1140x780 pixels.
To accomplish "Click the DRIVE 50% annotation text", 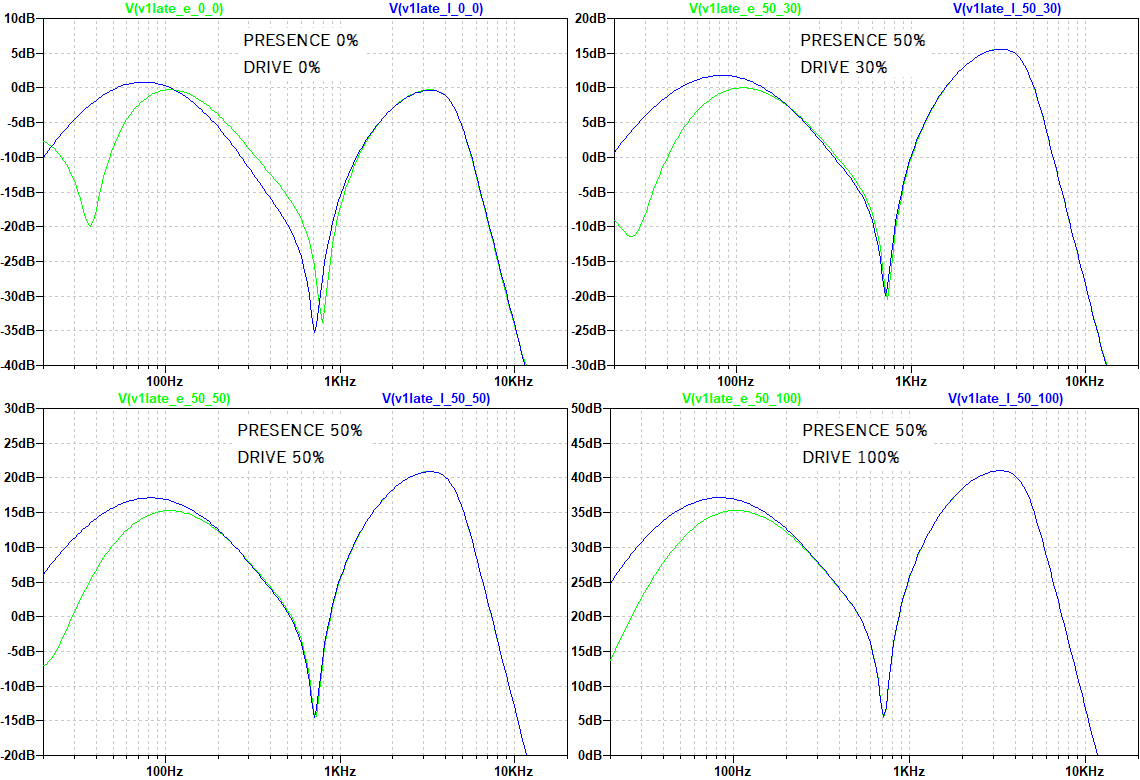I will tap(281, 457).
